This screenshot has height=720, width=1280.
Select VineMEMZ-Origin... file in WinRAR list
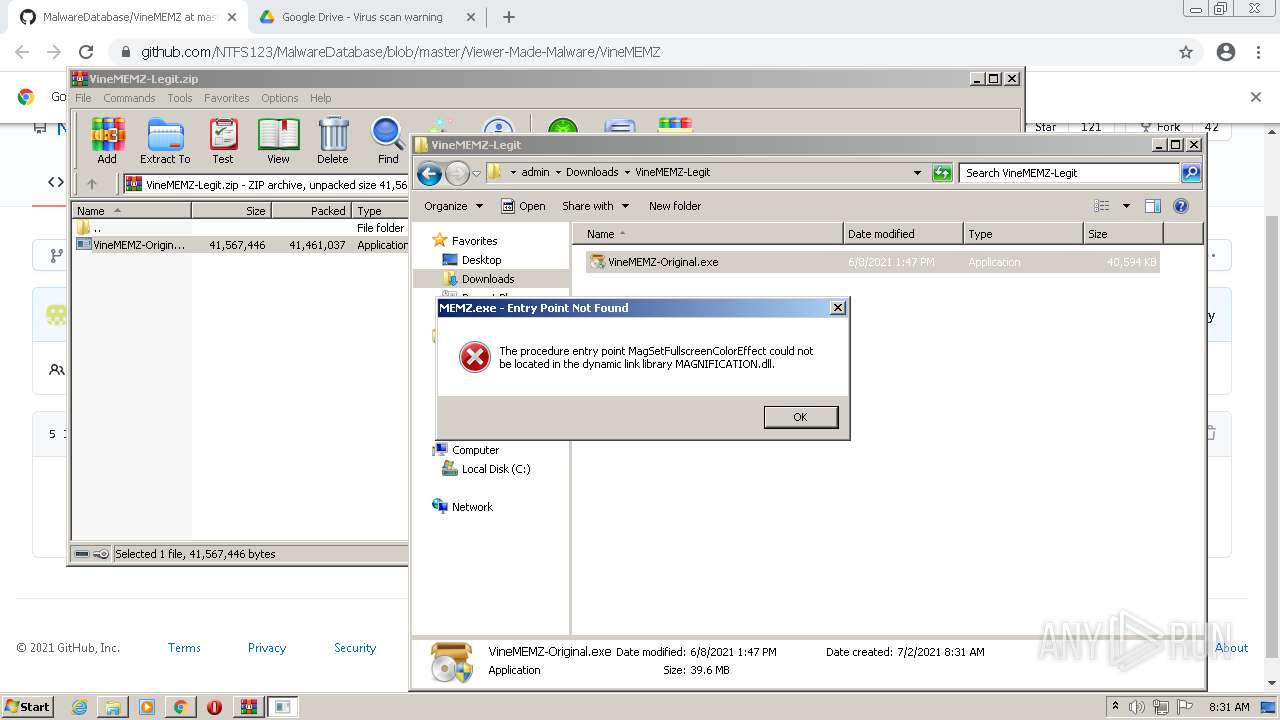pos(240,245)
